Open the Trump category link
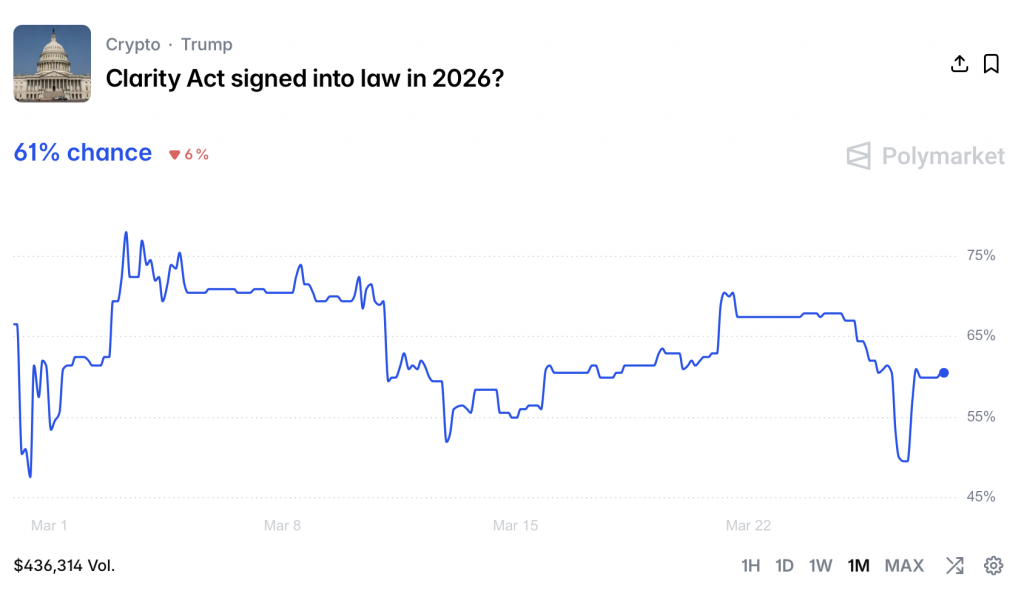1024x591 pixels. click(x=207, y=45)
